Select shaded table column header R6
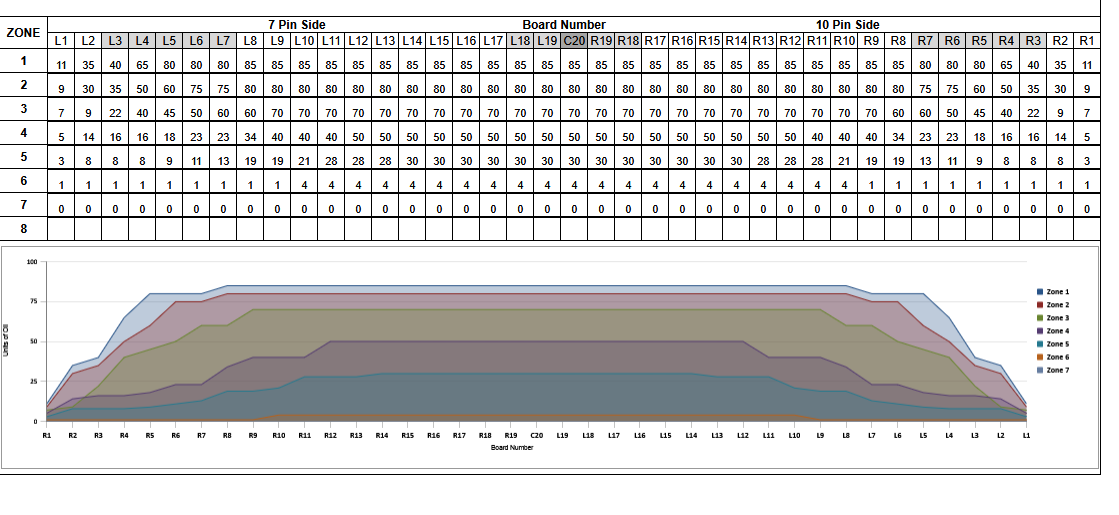The image size is (1119, 515). point(952,41)
